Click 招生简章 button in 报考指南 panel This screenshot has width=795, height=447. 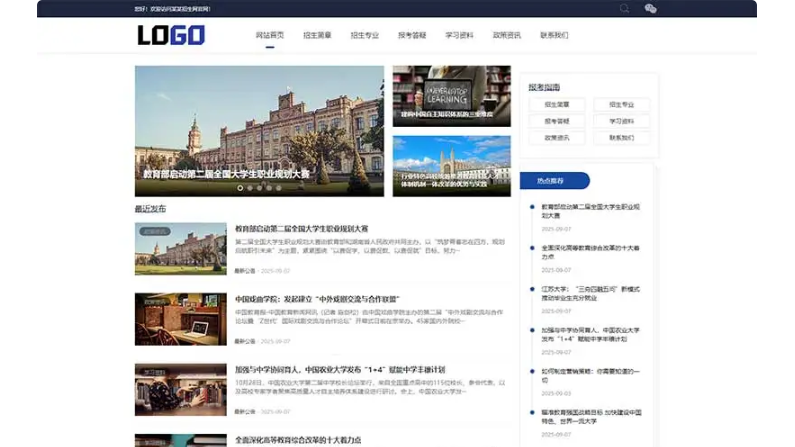coord(557,104)
